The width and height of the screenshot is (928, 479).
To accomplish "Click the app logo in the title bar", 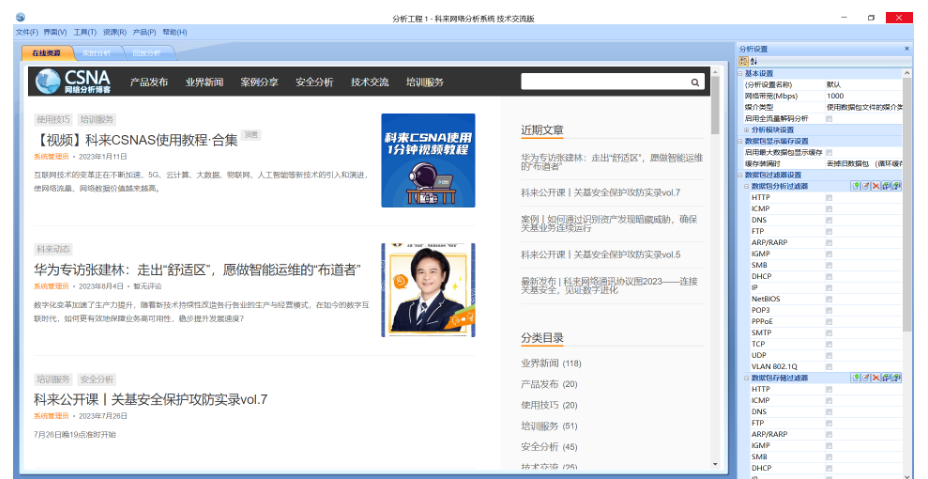I will pyautogui.click(x=21, y=17).
